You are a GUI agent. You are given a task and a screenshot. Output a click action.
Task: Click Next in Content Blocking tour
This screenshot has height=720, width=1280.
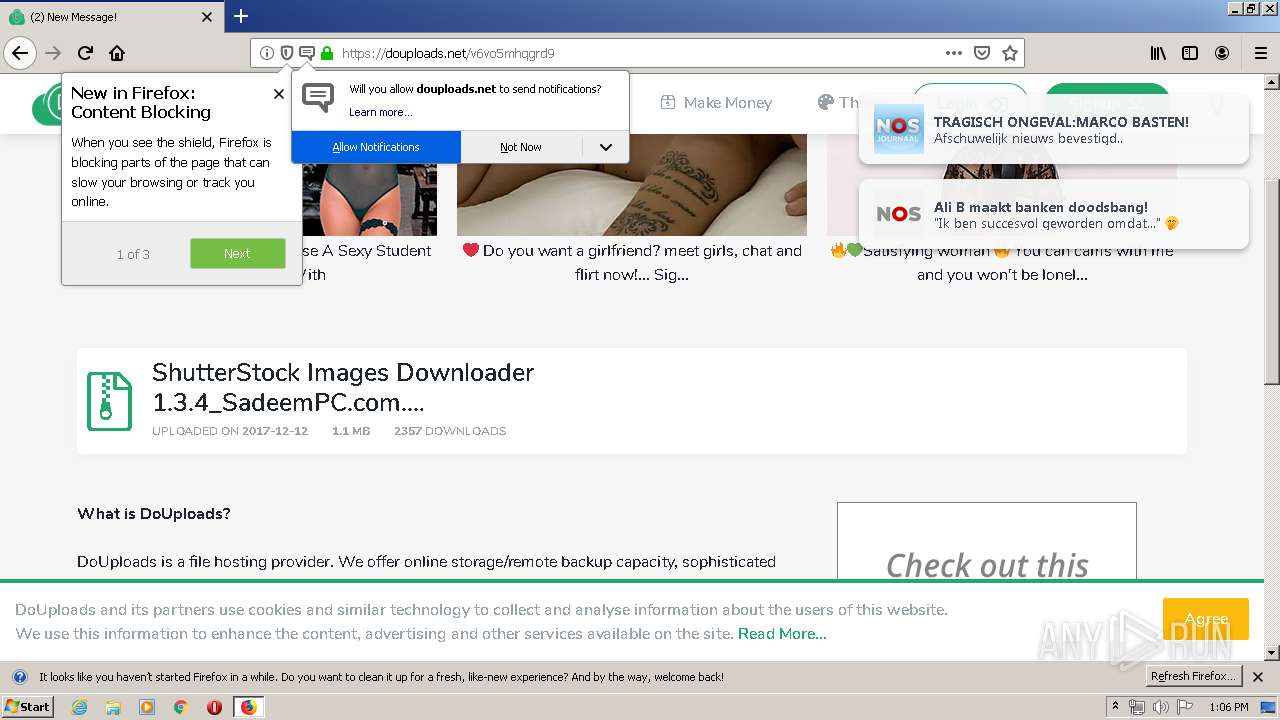(x=237, y=253)
